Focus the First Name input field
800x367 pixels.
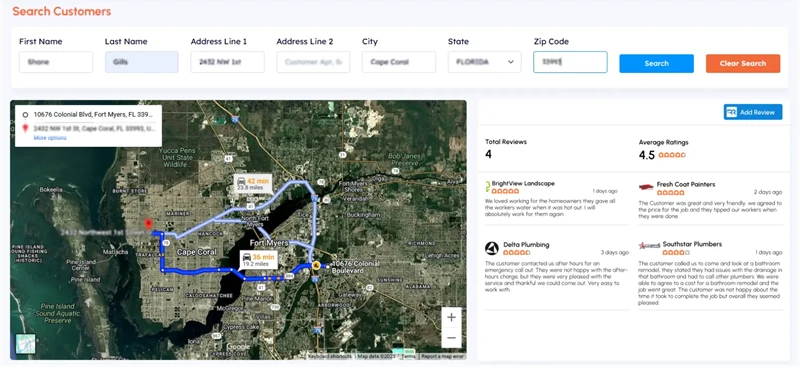tap(56, 62)
